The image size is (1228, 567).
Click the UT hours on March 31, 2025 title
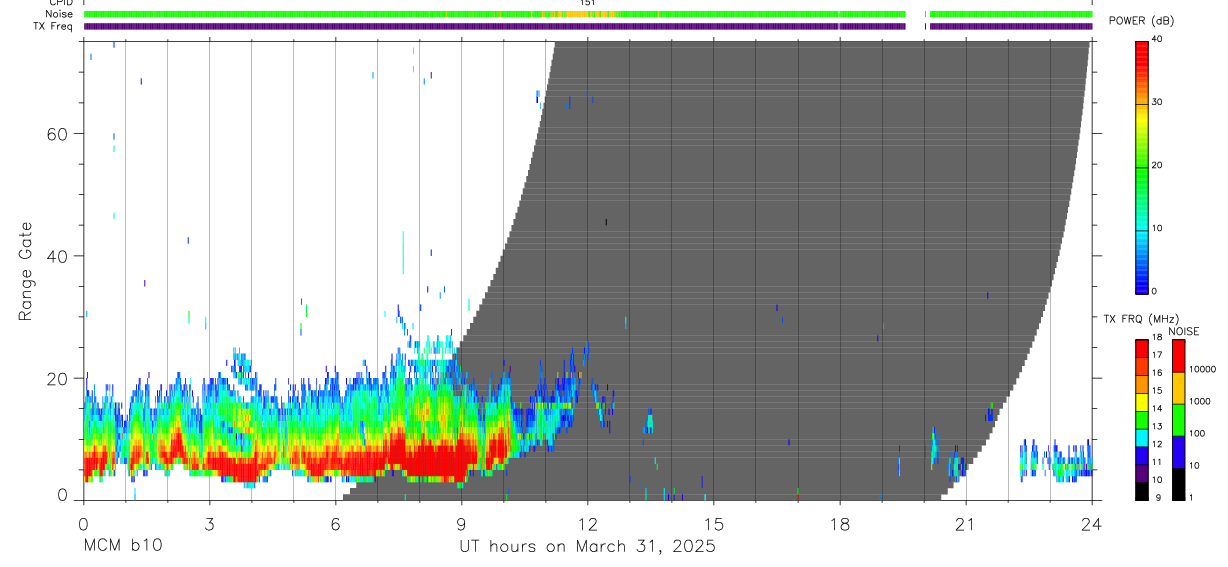point(587,546)
